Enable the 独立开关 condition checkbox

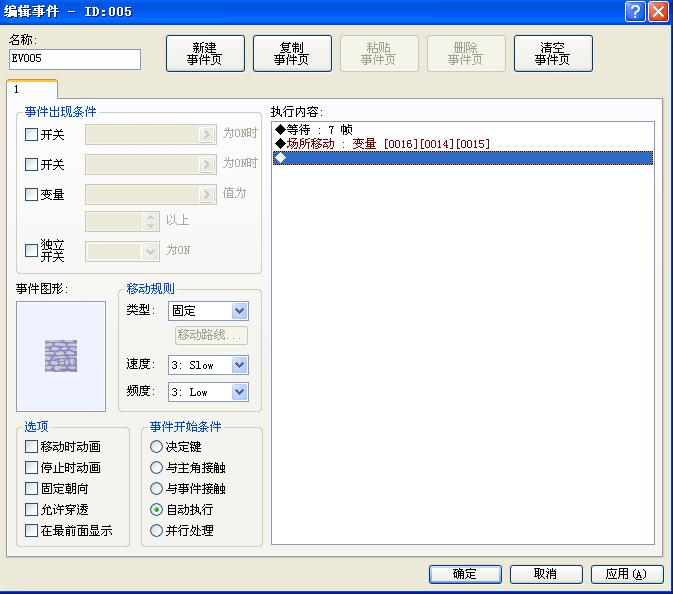tap(31, 250)
